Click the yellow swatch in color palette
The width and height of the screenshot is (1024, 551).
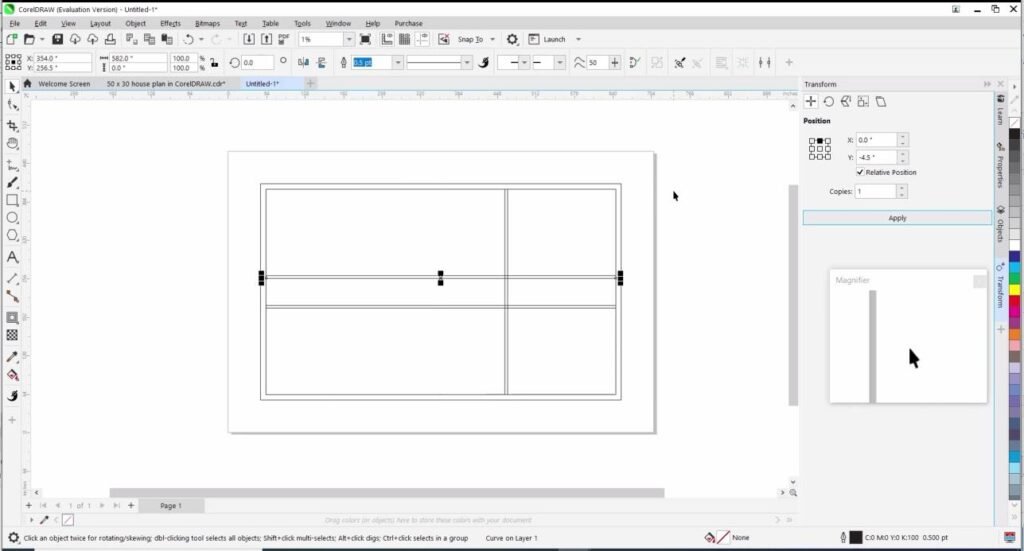[1014, 290]
